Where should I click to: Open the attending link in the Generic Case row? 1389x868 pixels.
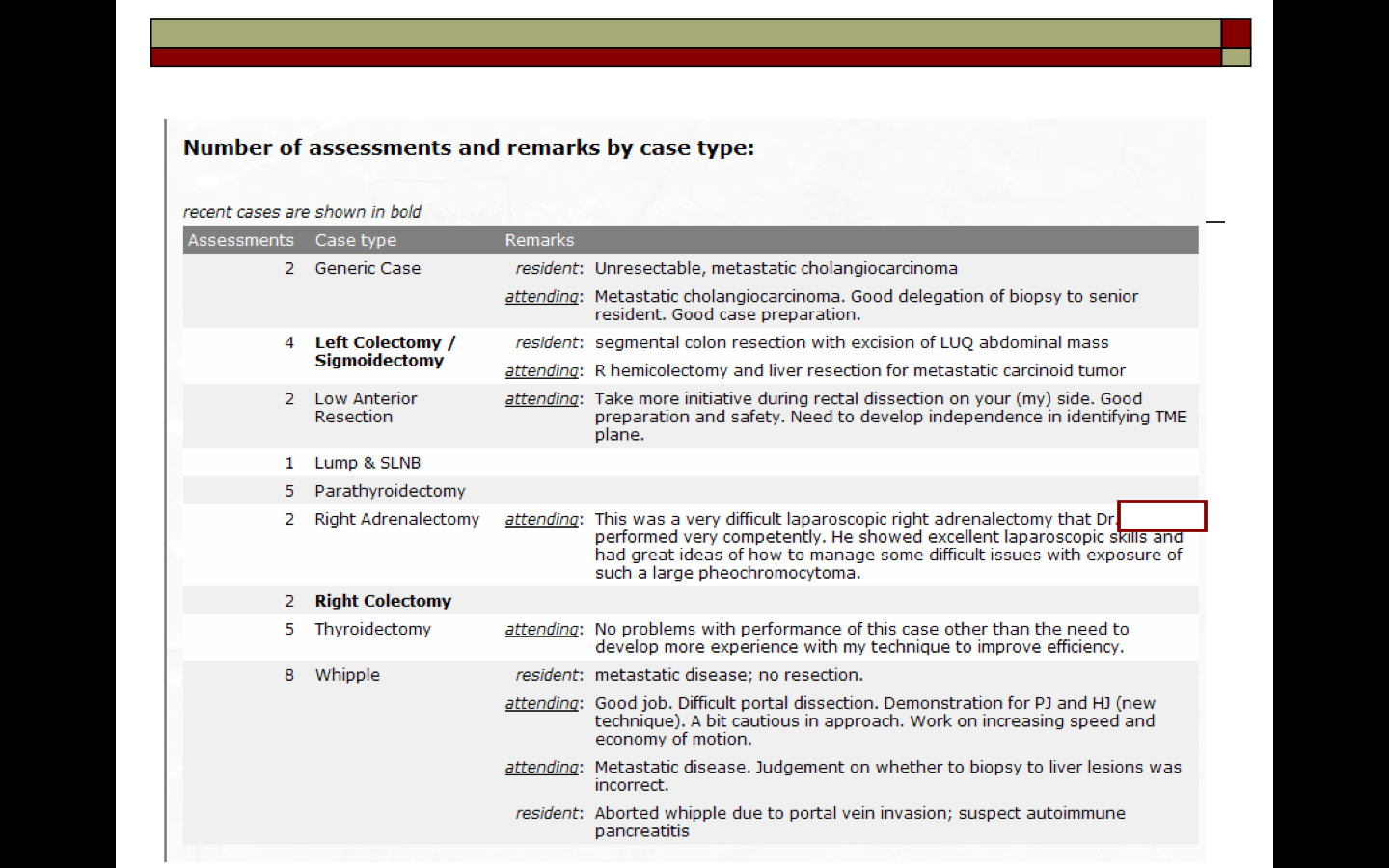point(543,297)
